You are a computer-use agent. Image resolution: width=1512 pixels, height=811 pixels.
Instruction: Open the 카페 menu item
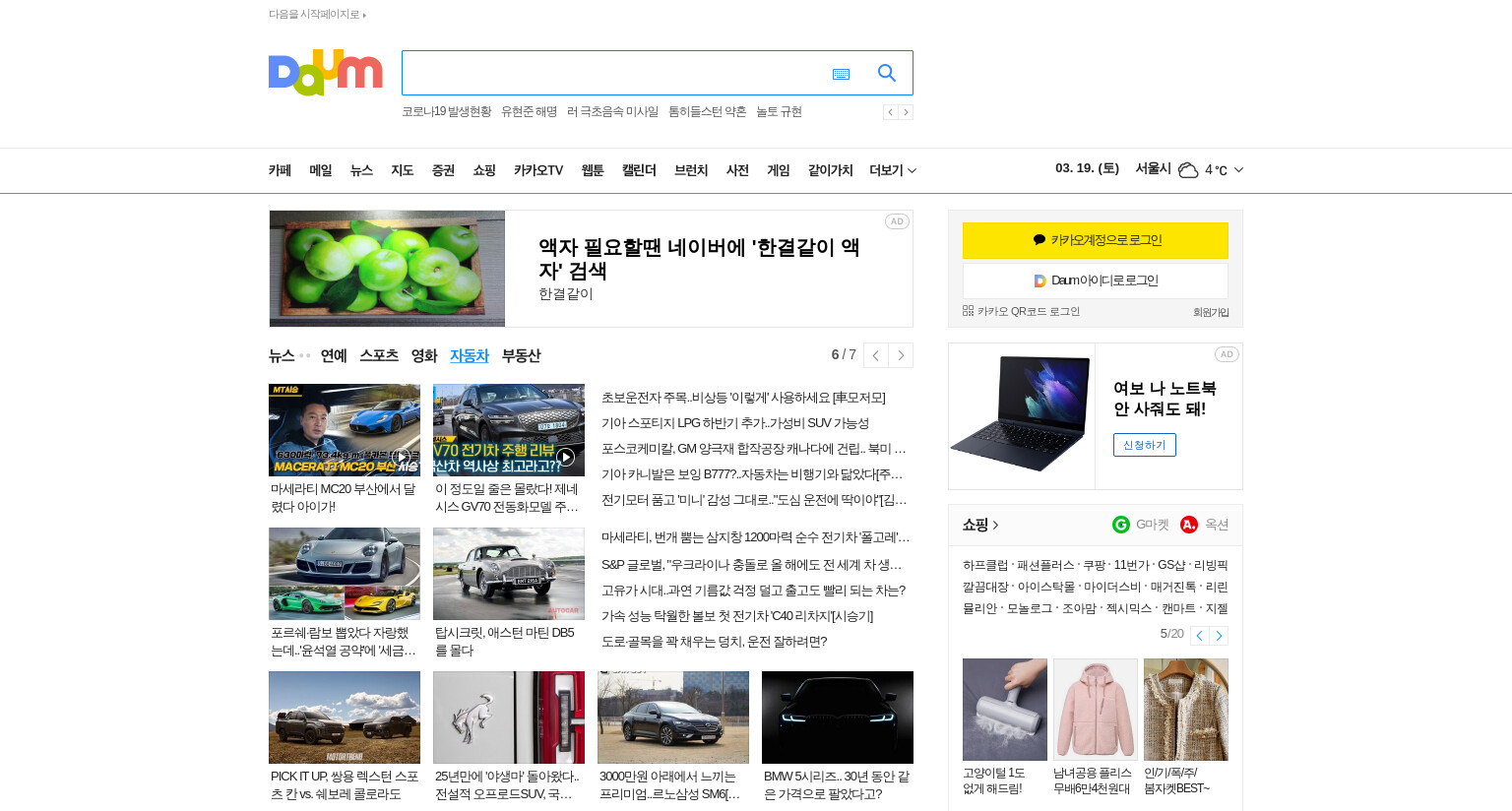(x=280, y=170)
